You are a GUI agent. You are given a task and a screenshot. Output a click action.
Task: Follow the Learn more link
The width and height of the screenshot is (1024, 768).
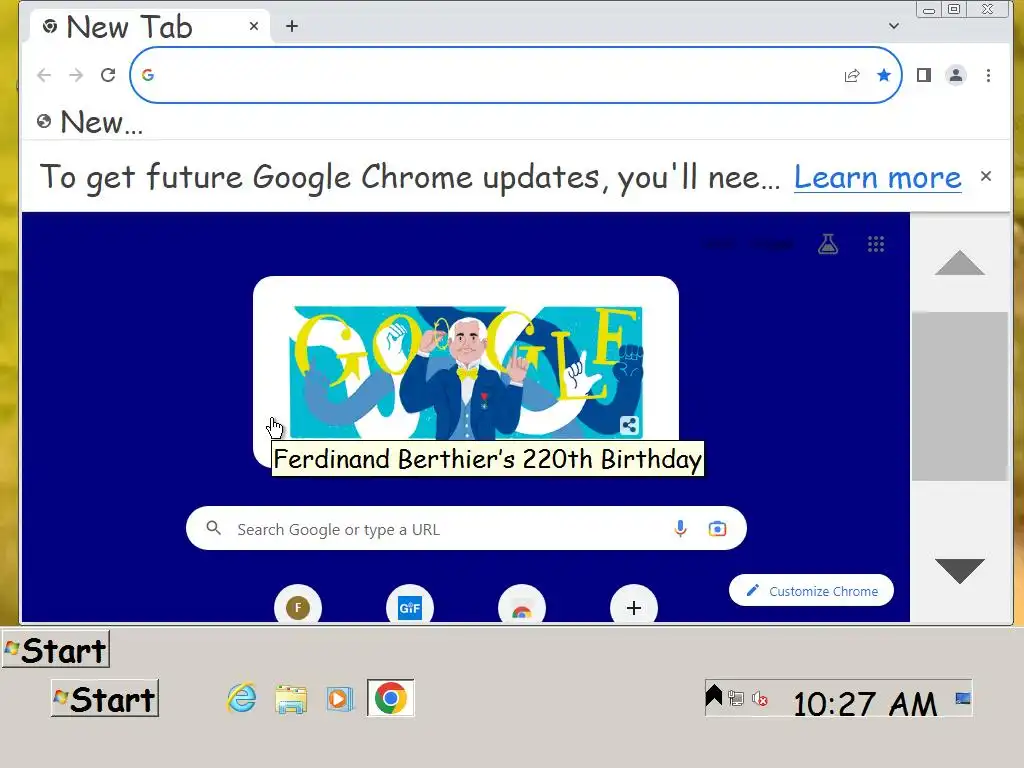pyautogui.click(x=877, y=177)
